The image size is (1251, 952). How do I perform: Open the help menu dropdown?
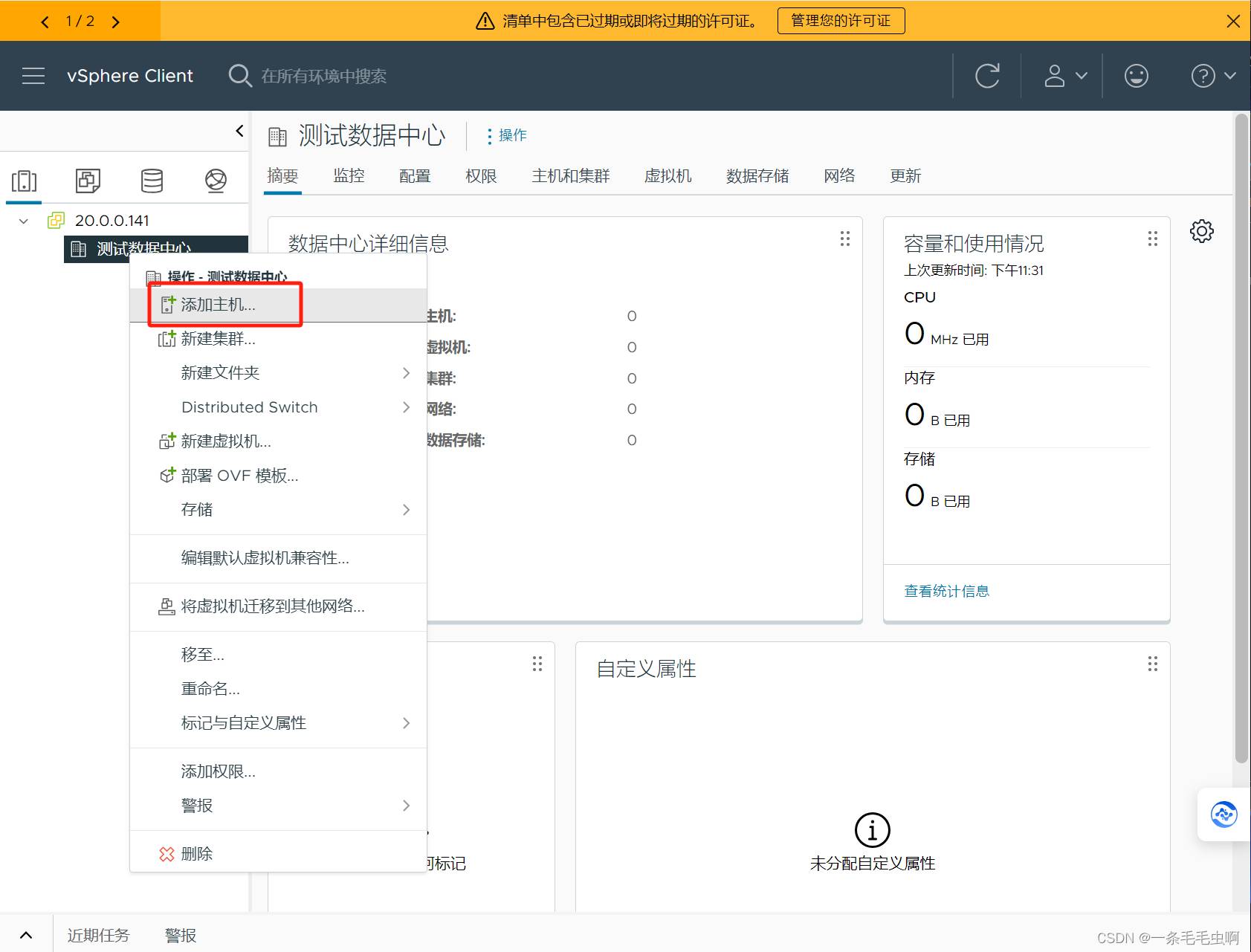coord(1212,76)
